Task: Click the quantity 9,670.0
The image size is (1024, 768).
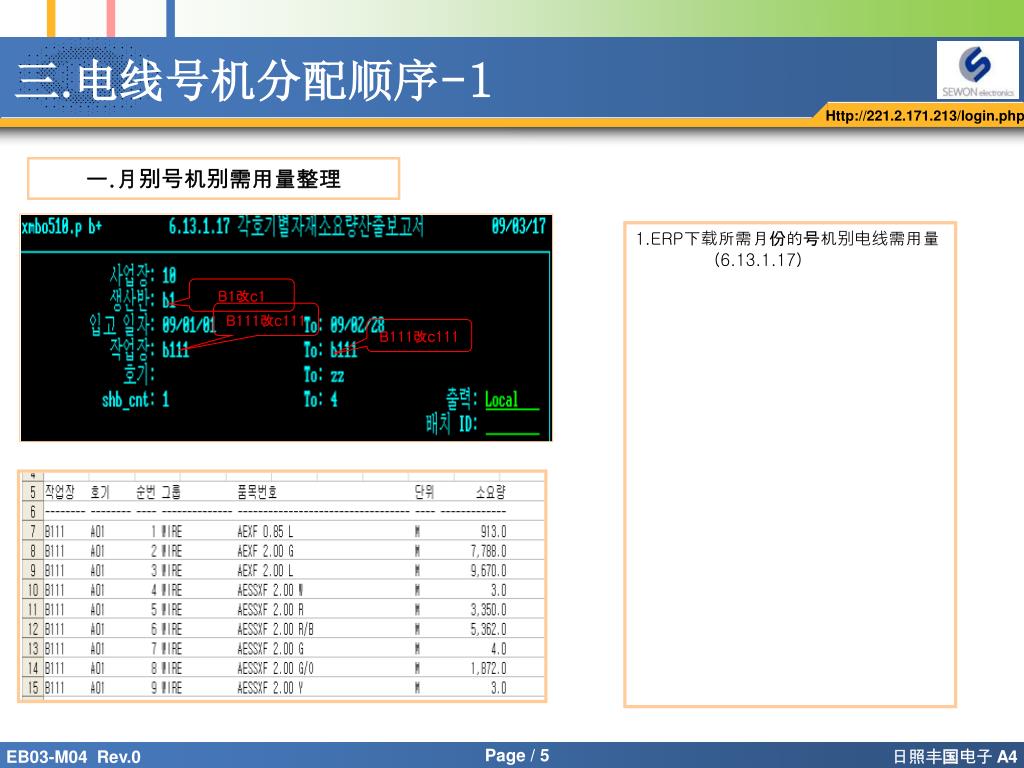Action: coord(488,571)
